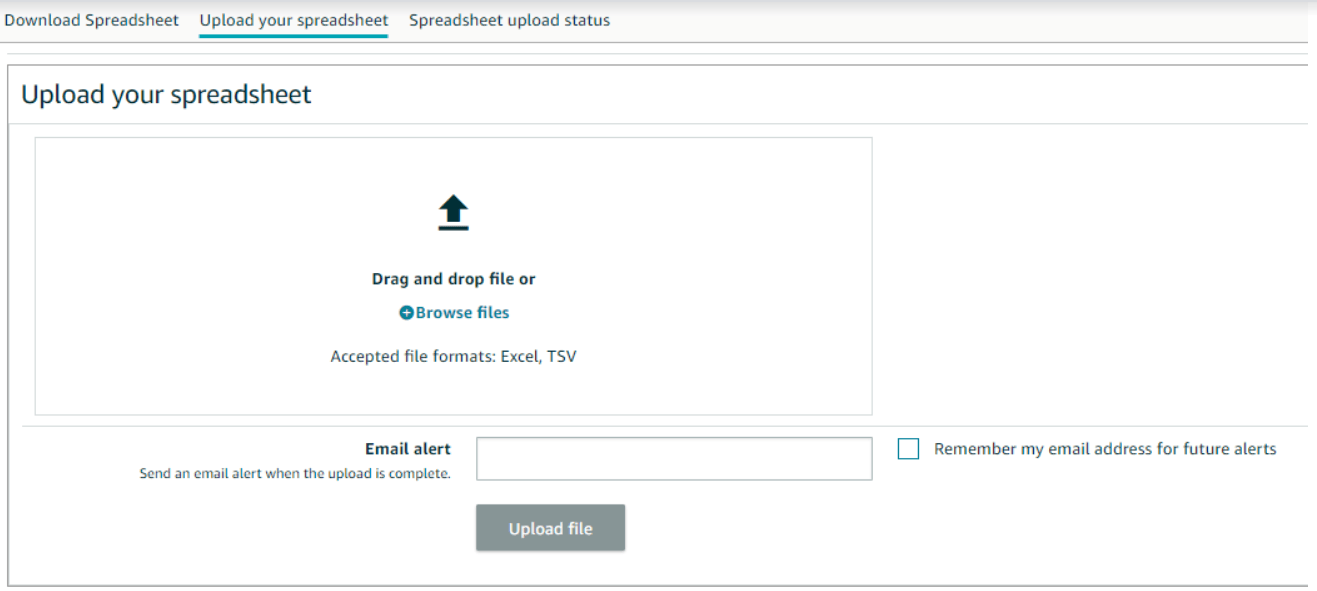This screenshot has width=1317, height=591.
Task: Click the upload arrow icon
Action: [x=454, y=208]
